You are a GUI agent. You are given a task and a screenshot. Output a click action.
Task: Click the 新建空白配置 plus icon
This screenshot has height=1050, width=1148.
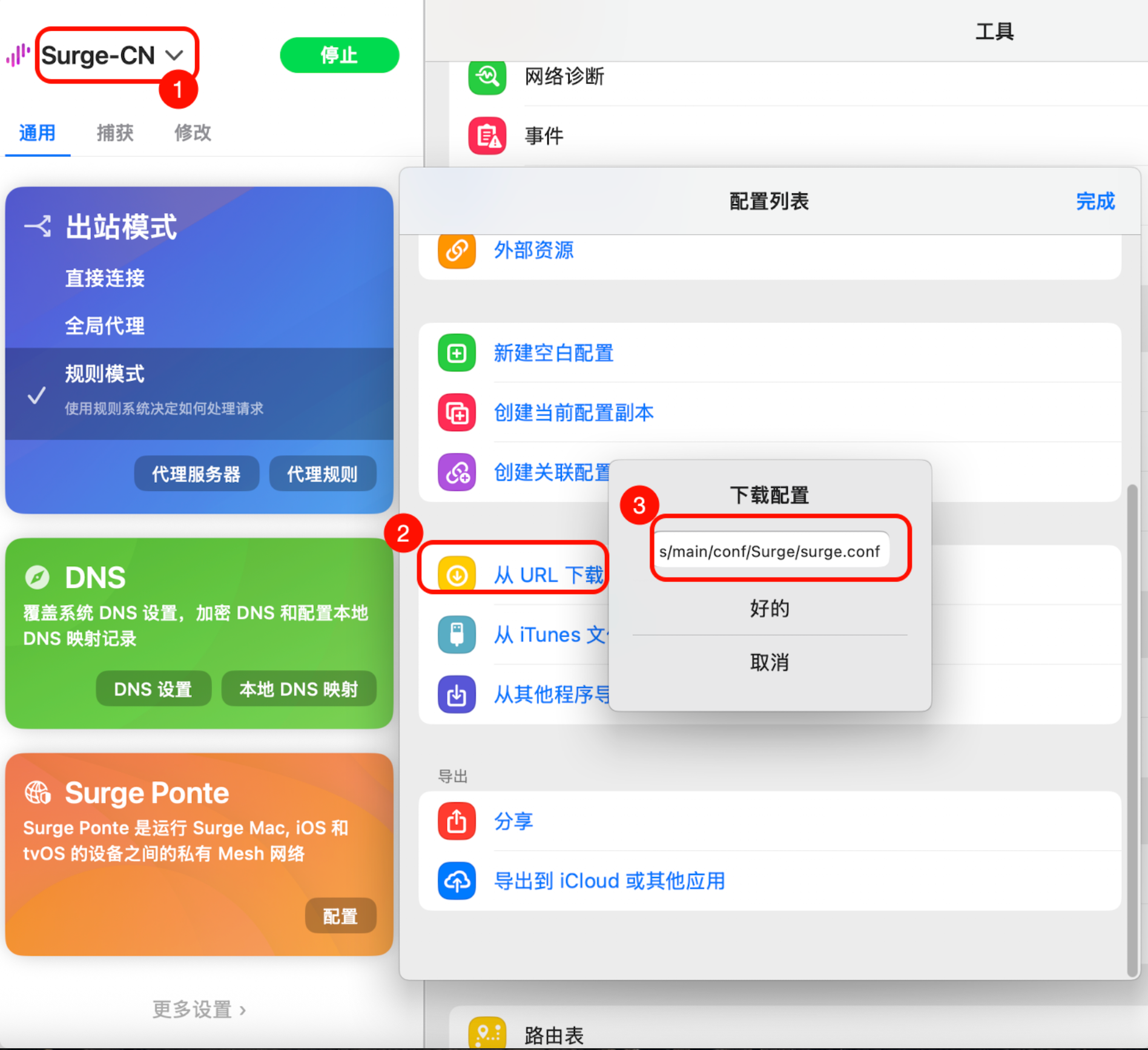pos(457,352)
